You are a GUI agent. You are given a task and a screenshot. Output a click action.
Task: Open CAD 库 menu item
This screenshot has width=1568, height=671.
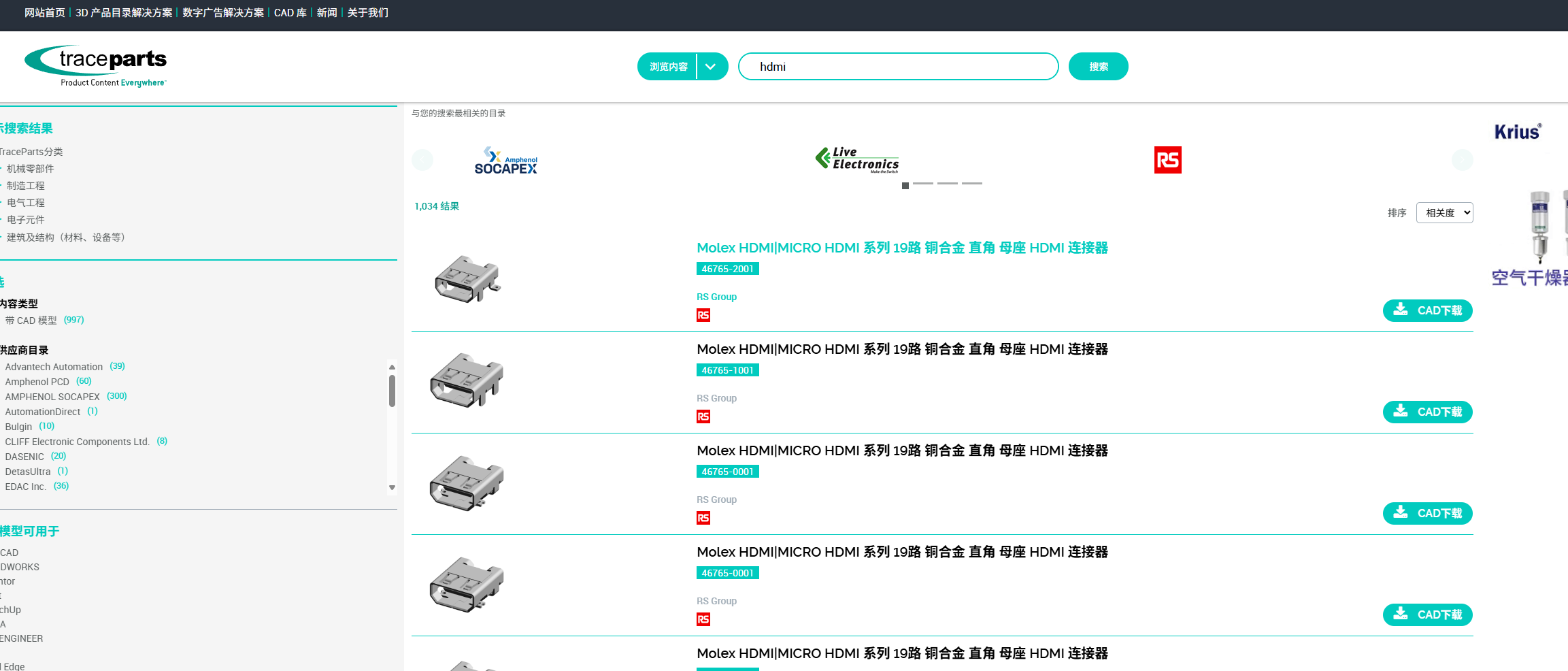coord(290,13)
